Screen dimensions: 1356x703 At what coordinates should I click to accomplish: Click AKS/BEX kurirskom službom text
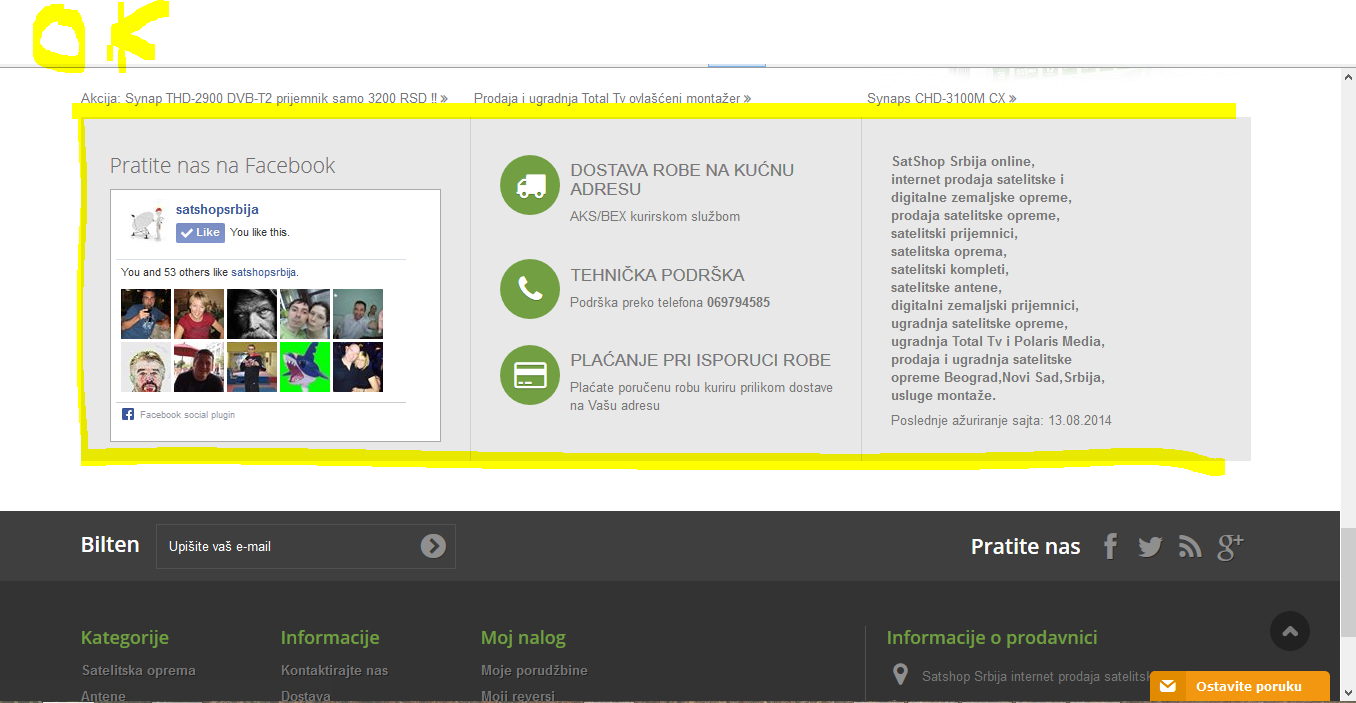[655, 216]
